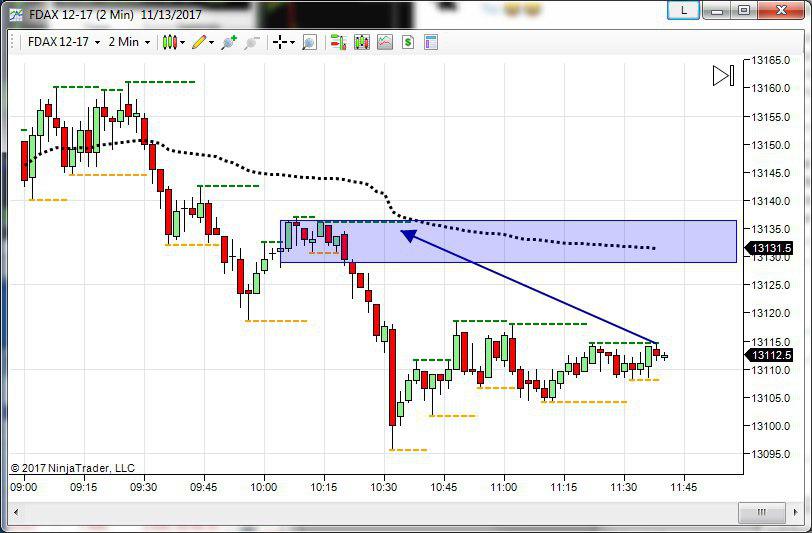
Task: Open the 2 Min interval dropdown
Action: [x=129, y=42]
